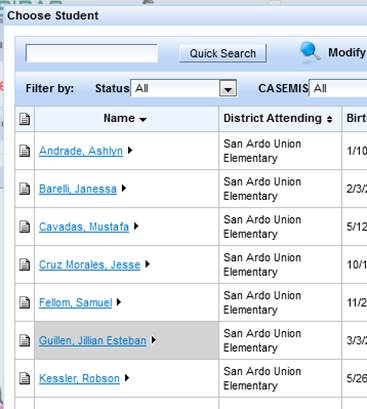Open student Barelli, Janessa
The width and height of the screenshot is (367, 409).
(x=78, y=189)
